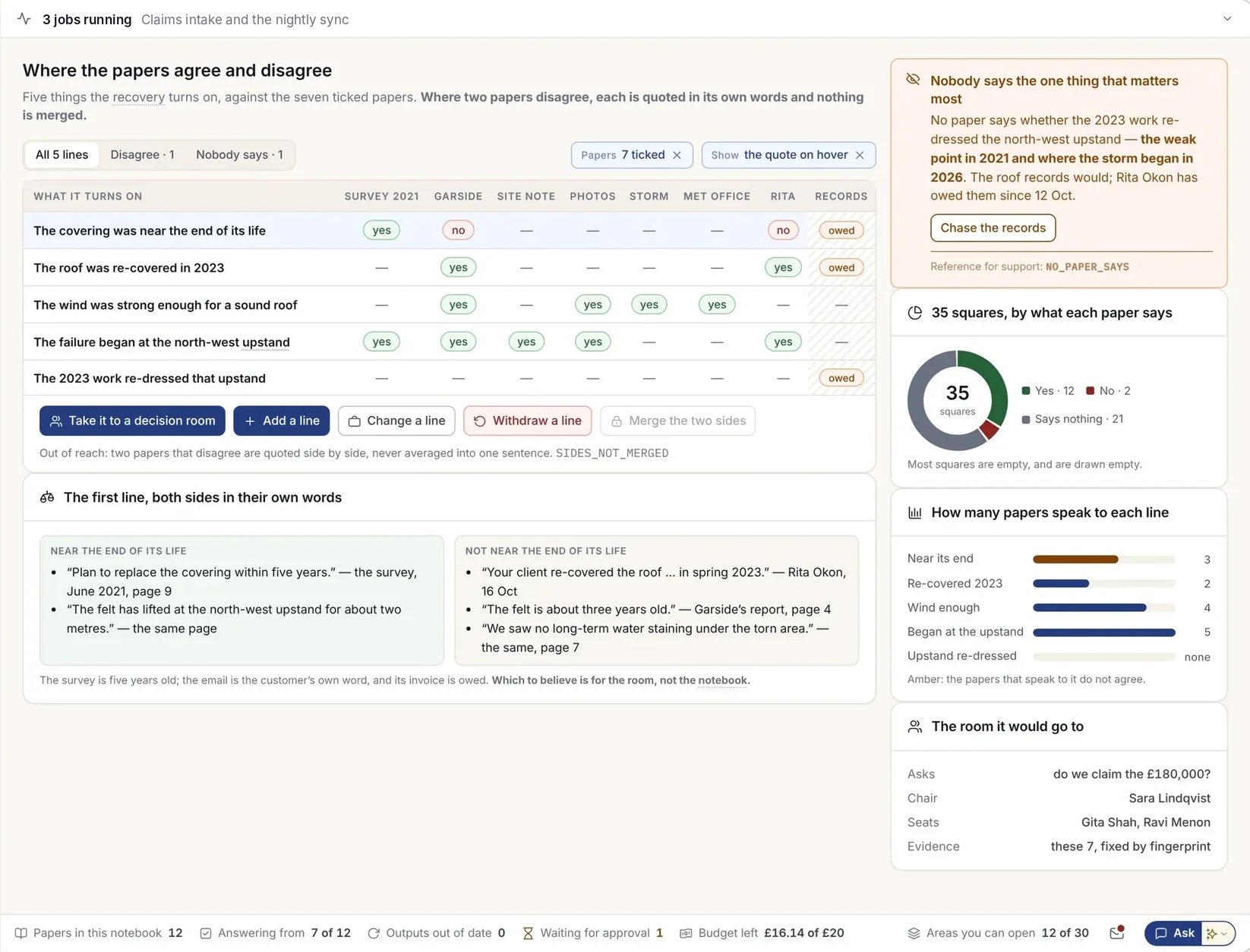Image resolution: width=1250 pixels, height=952 pixels.
Task: Select the Nobody says · 1 tab
Action: (x=239, y=155)
